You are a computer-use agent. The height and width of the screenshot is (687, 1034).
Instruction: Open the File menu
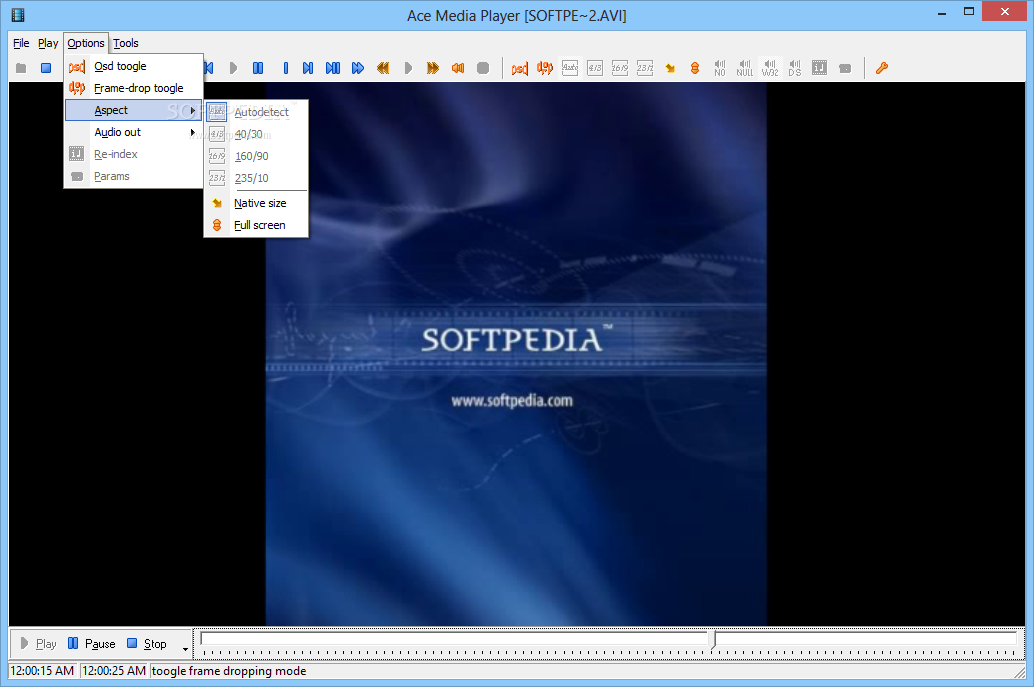[21, 43]
